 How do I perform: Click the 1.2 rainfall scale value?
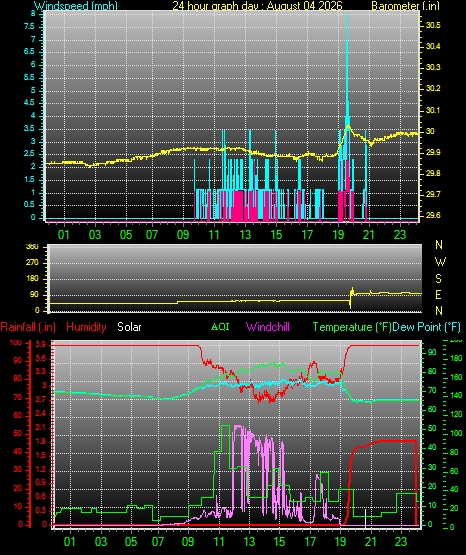click(x=41, y=469)
